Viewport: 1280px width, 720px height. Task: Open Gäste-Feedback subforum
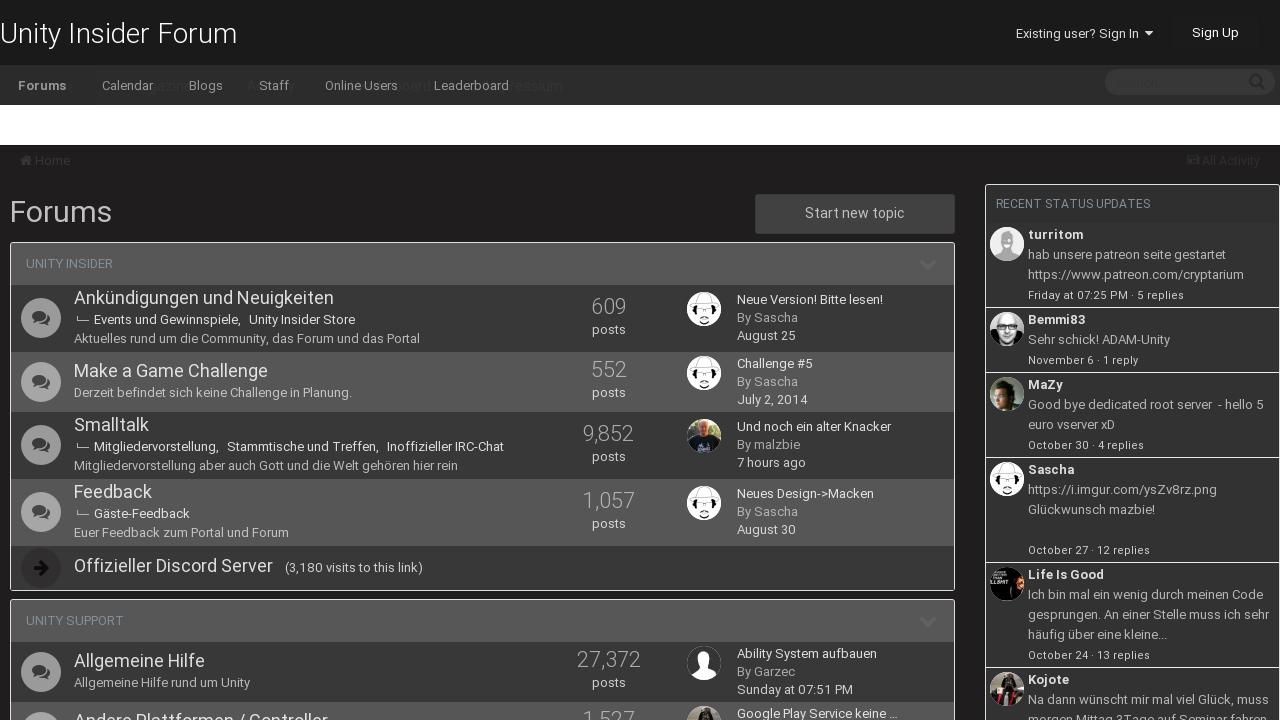(x=142, y=514)
